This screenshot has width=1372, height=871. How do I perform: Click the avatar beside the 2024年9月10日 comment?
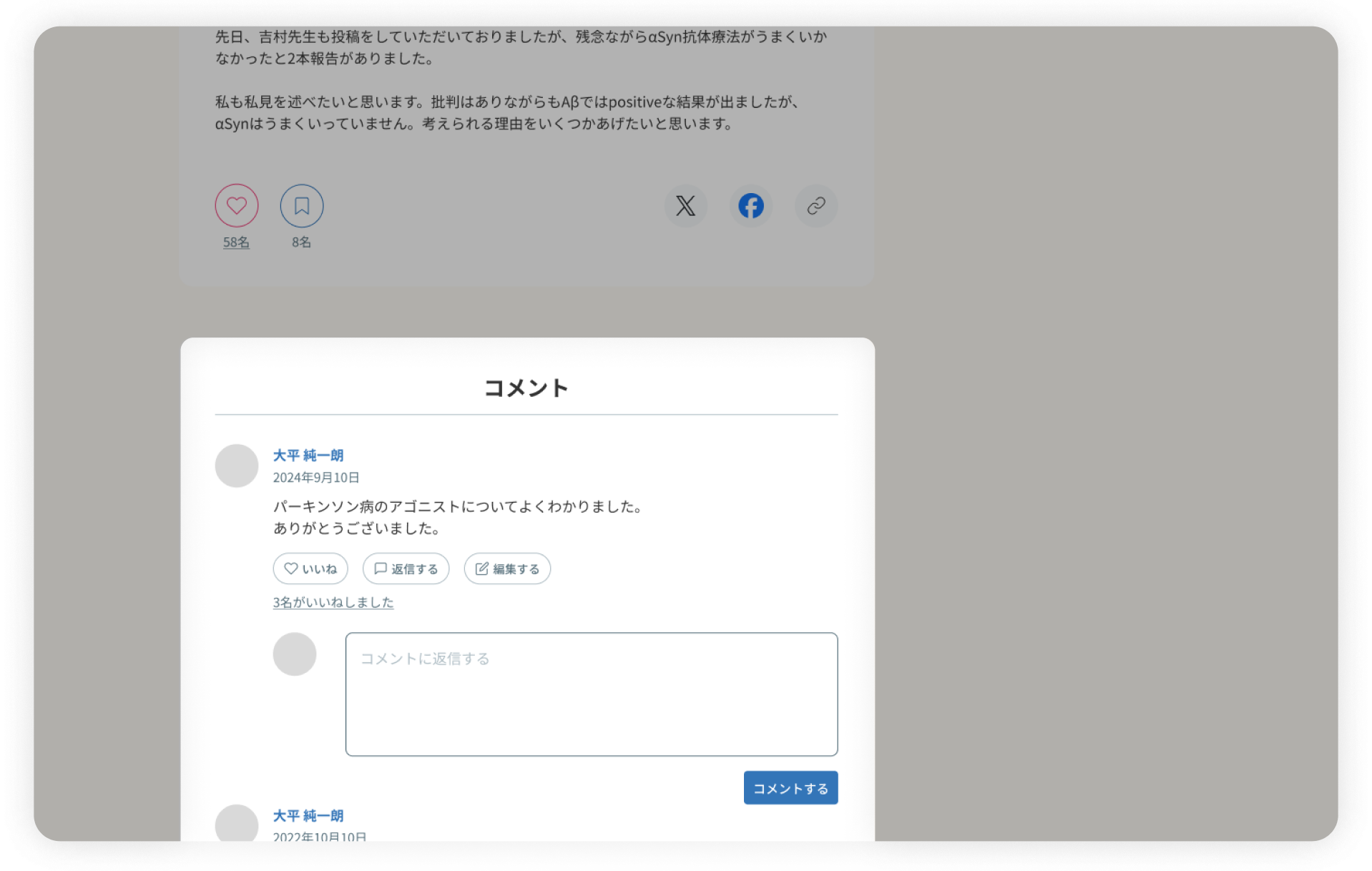pos(236,466)
